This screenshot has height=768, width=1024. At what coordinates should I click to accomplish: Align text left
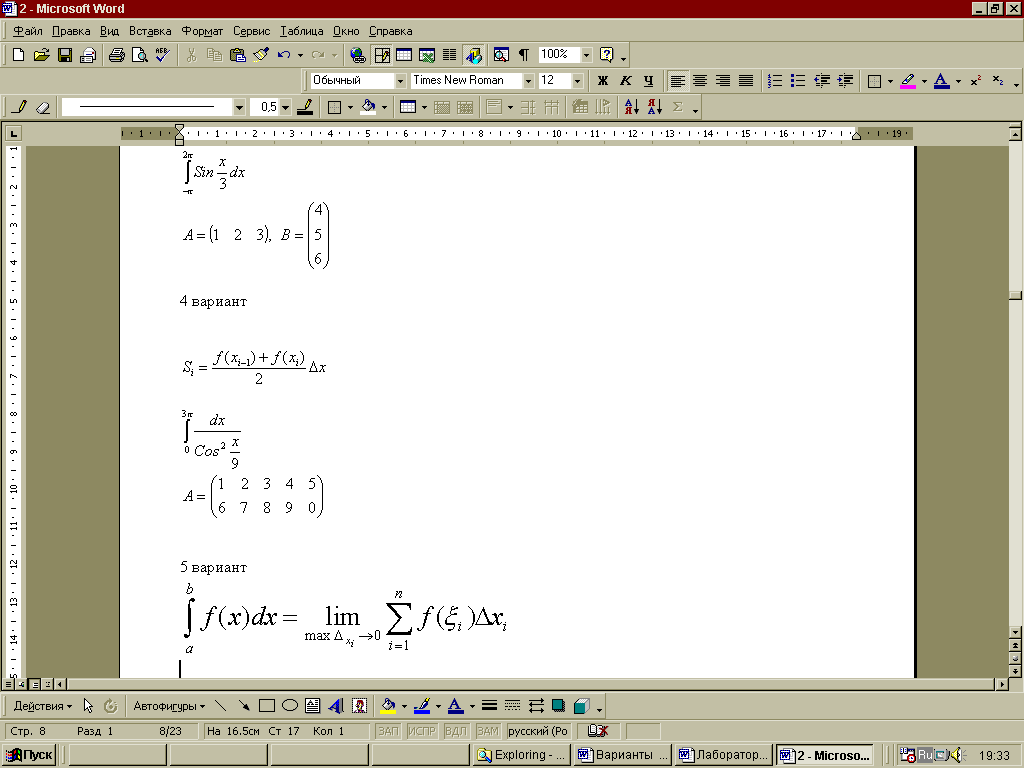pos(677,81)
